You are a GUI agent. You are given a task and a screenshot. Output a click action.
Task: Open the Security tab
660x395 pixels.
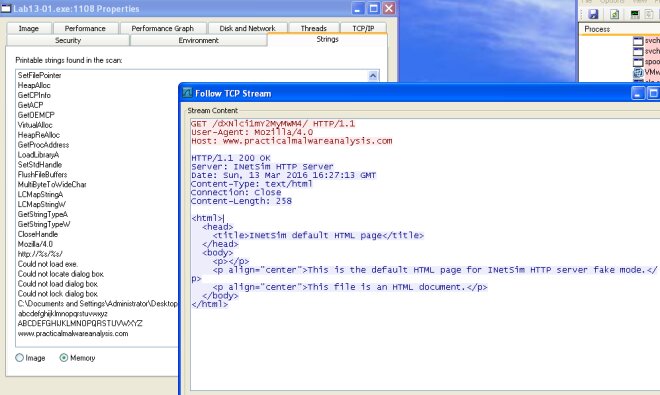click(68, 40)
